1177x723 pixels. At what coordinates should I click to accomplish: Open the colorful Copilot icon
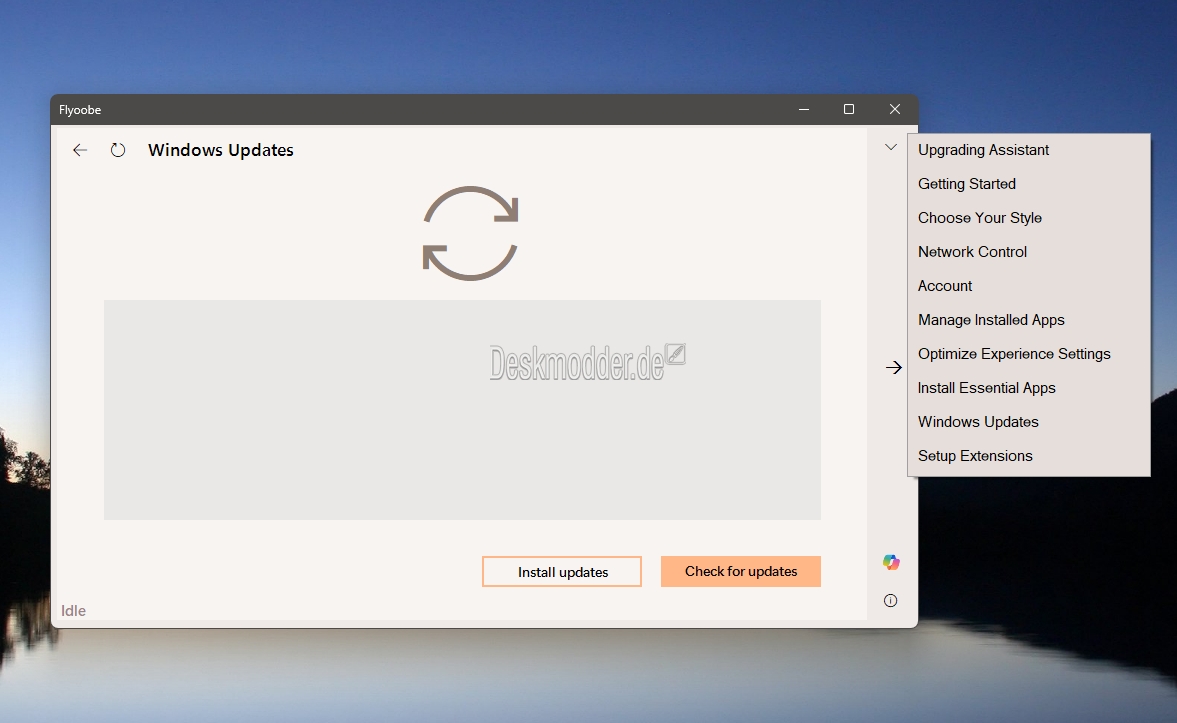point(891,562)
